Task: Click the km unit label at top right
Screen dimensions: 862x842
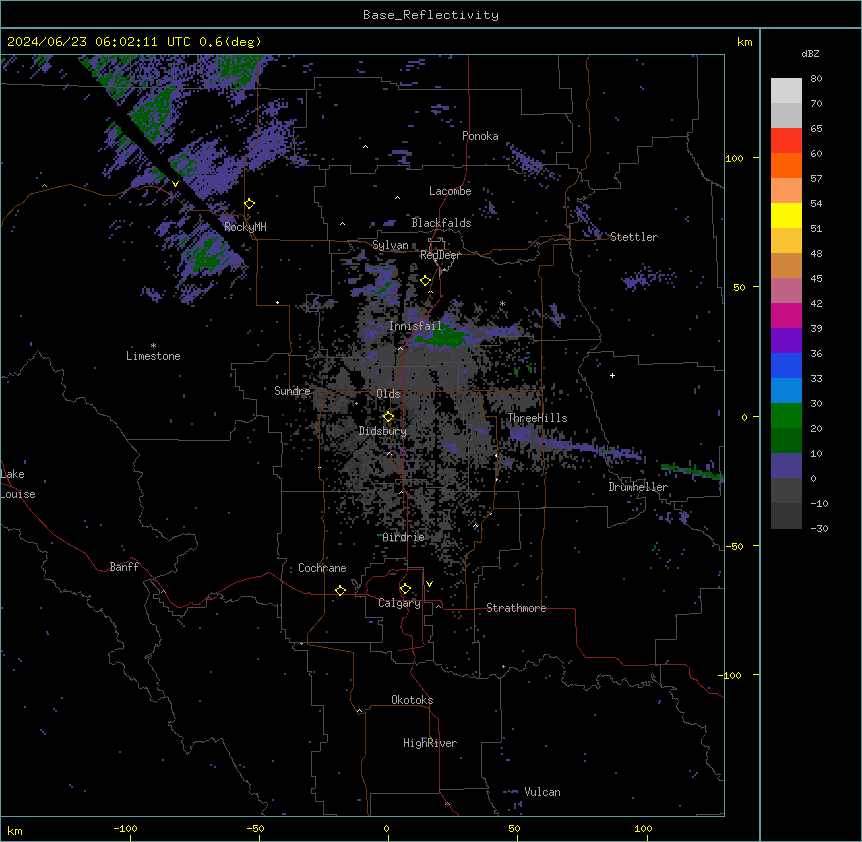Action: (745, 42)
